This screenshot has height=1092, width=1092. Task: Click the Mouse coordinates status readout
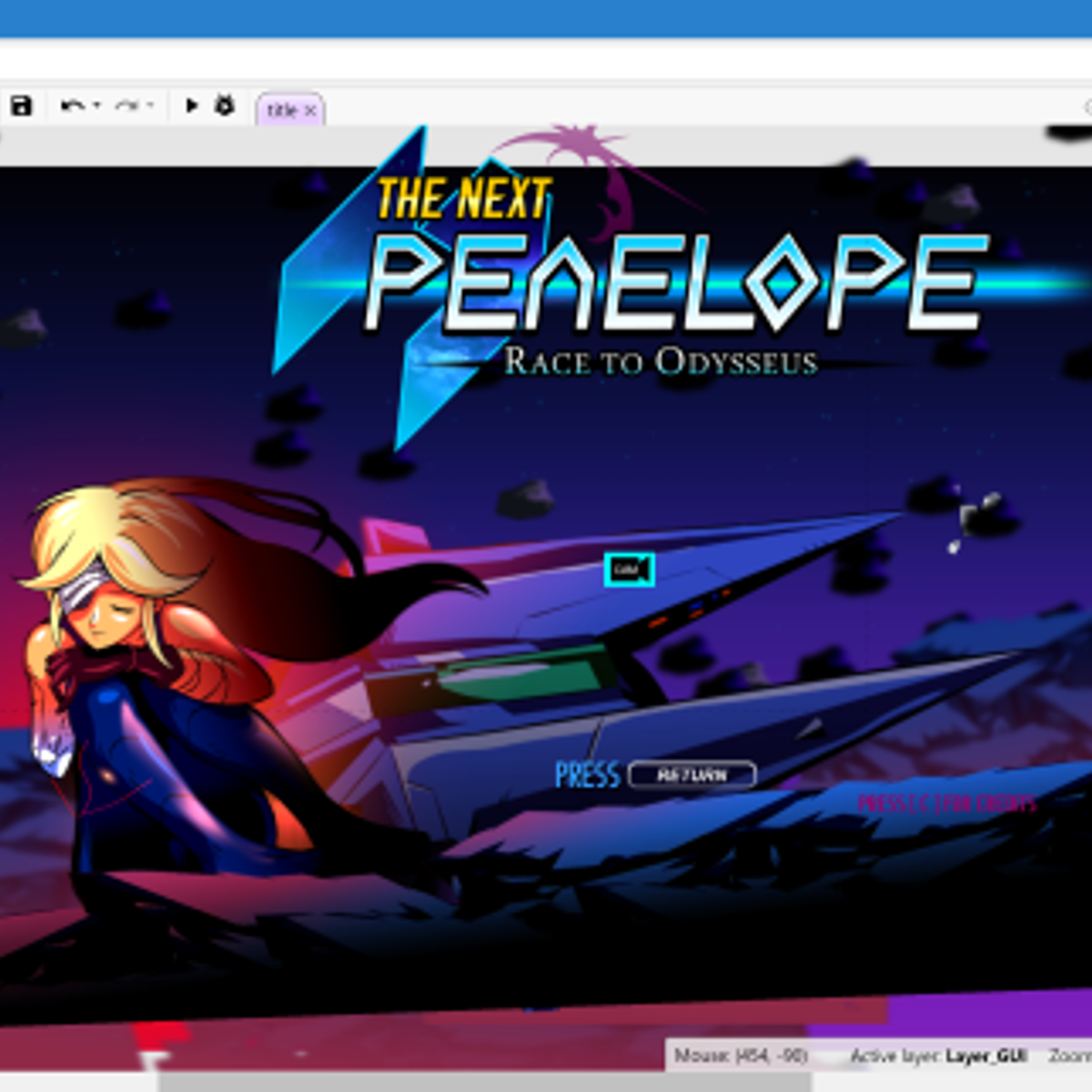click(x=740, y=1056)
